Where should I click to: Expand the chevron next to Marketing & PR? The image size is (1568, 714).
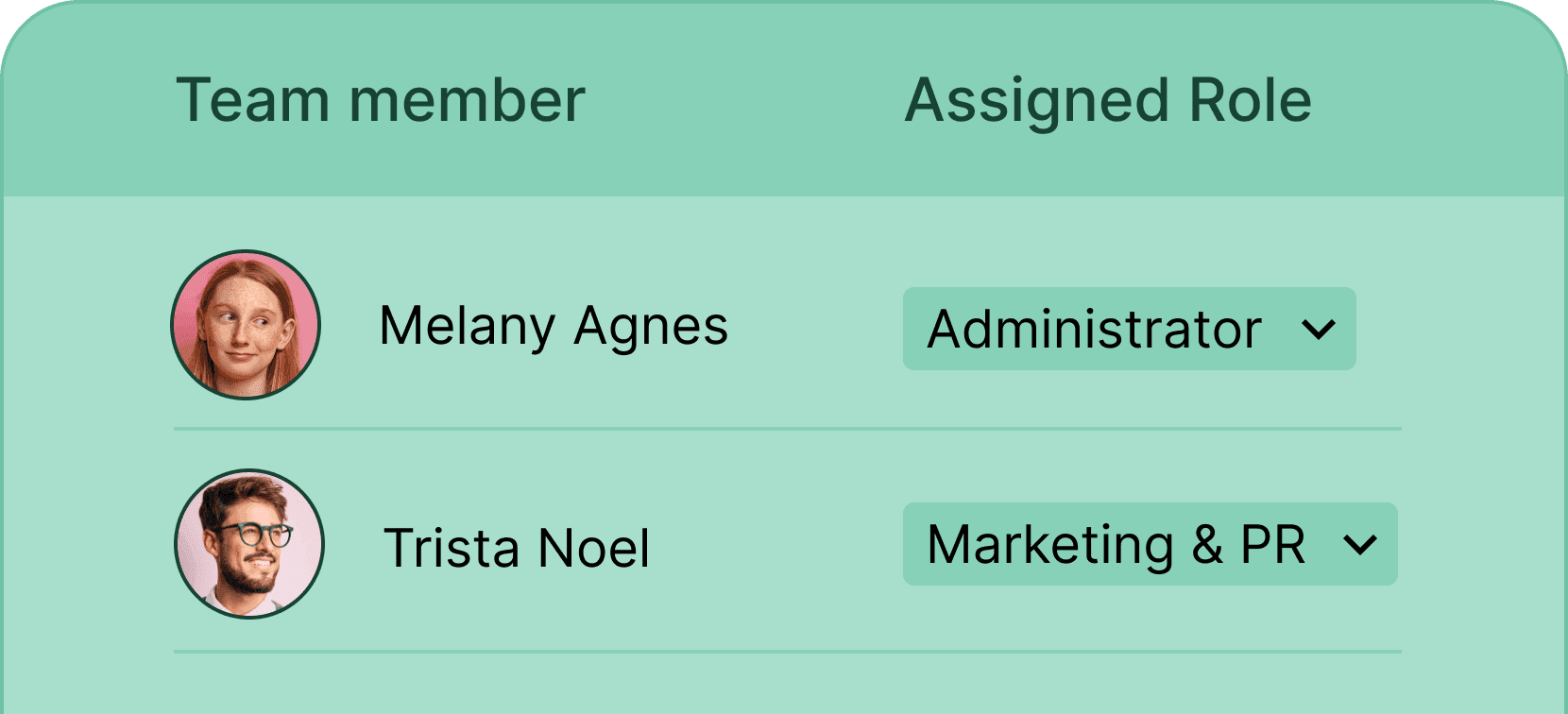coord(1359,544)
